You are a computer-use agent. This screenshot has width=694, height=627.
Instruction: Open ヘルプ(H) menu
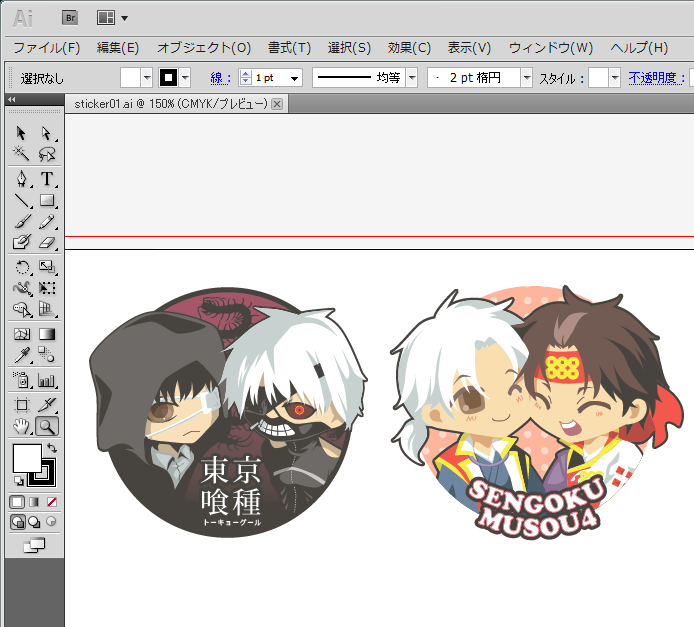[x=639, y=47]
